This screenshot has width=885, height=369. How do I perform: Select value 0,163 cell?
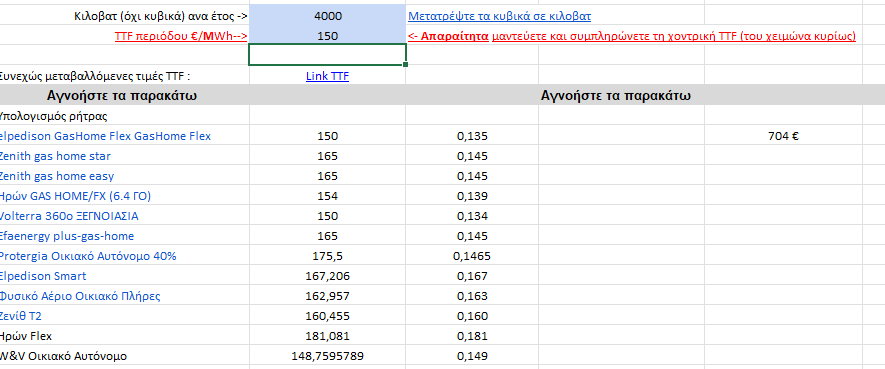472,296
